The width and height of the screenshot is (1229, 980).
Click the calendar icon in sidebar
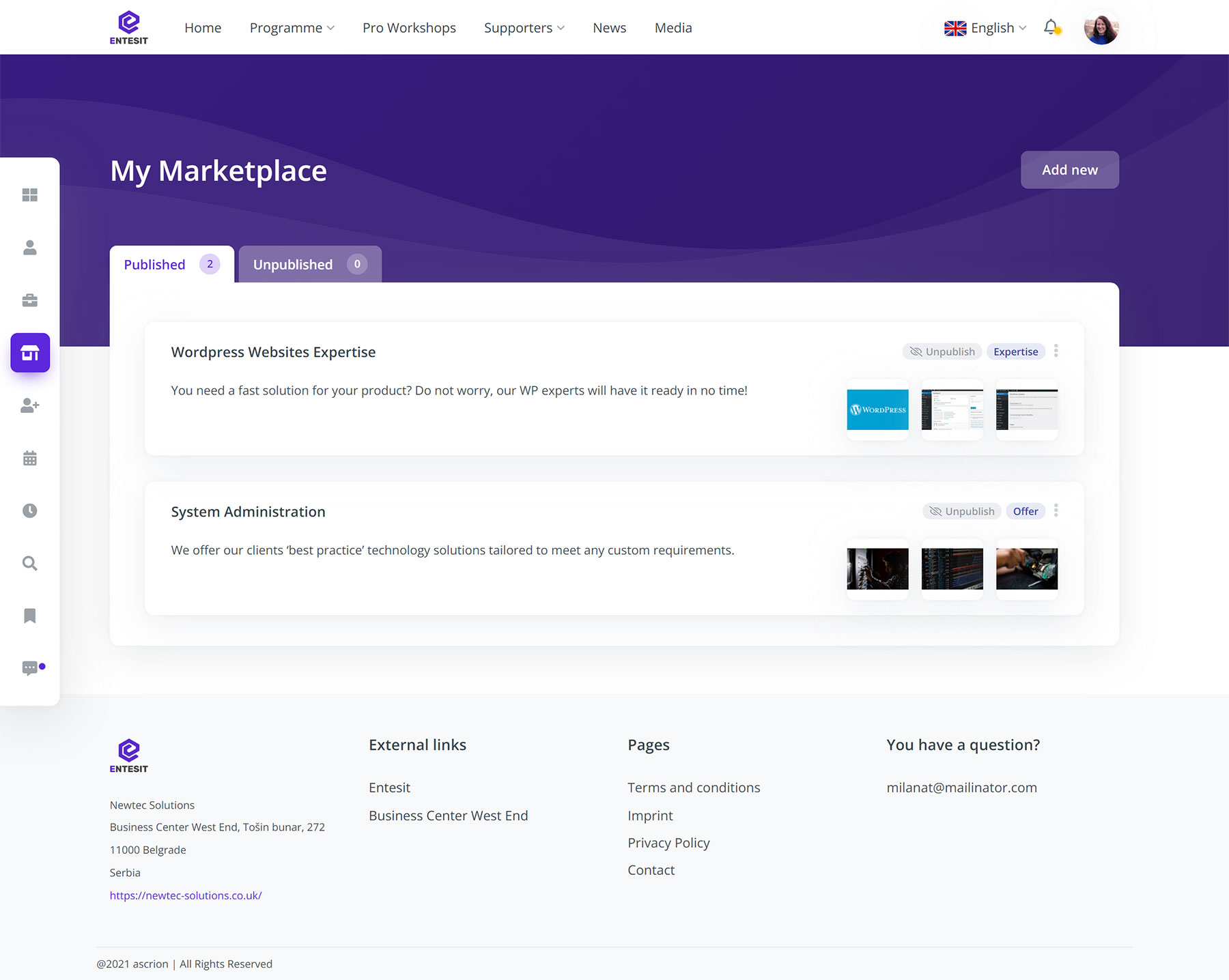pos(30,458)
